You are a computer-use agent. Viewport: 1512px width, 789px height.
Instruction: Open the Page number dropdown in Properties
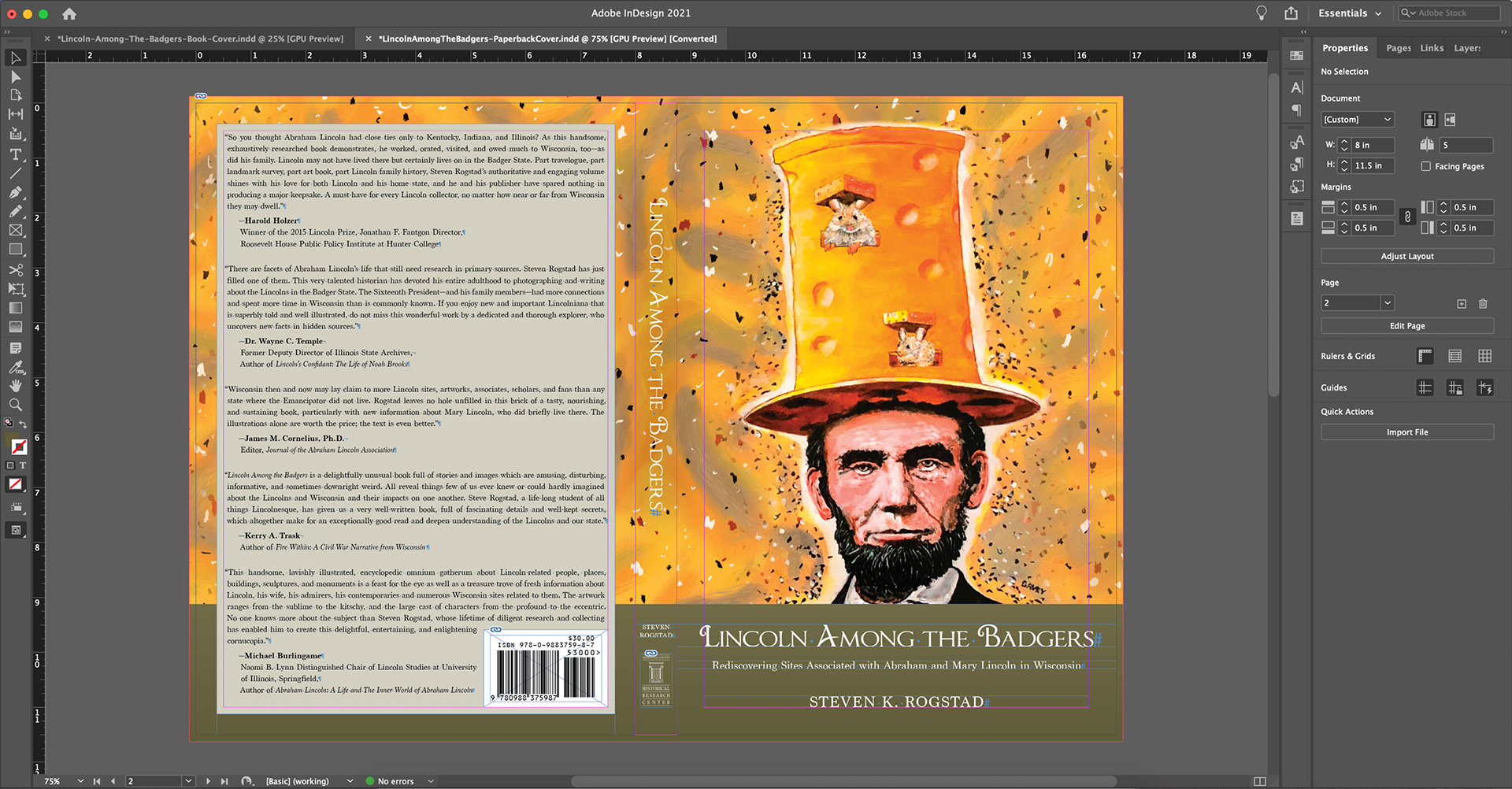click(x=1388, y=303)
